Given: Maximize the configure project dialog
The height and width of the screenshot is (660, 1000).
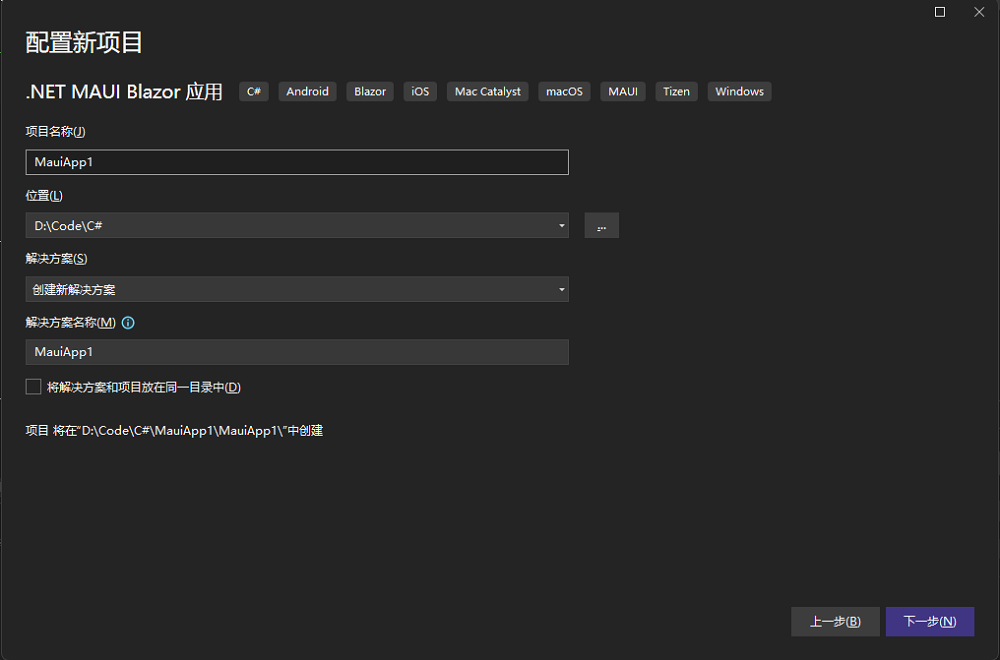Looking at the screenshot, I should pos(939,12).
